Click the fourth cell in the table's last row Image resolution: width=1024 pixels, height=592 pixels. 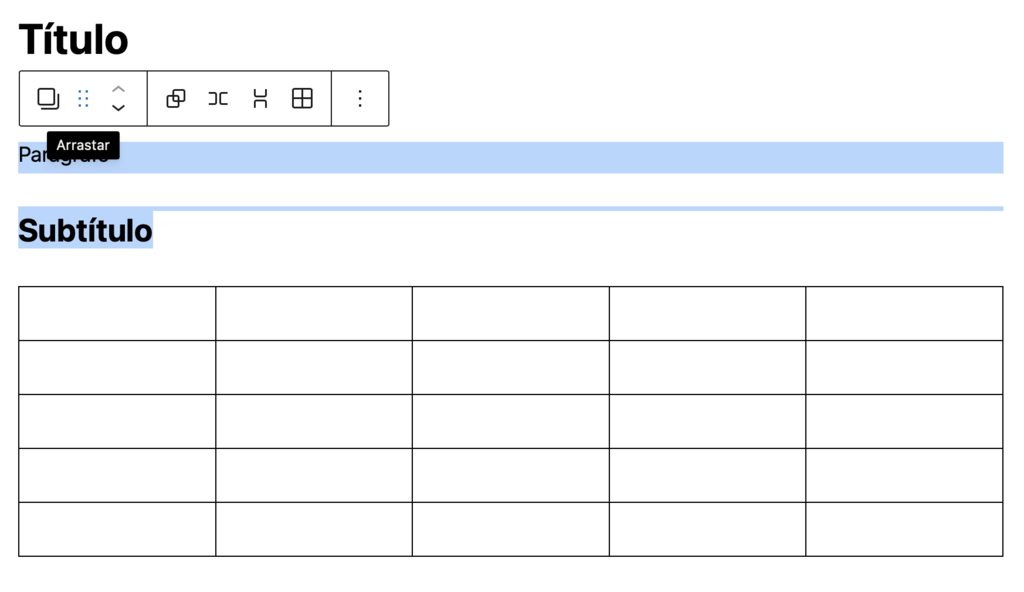pyautogui.click(x=707, y=529)
